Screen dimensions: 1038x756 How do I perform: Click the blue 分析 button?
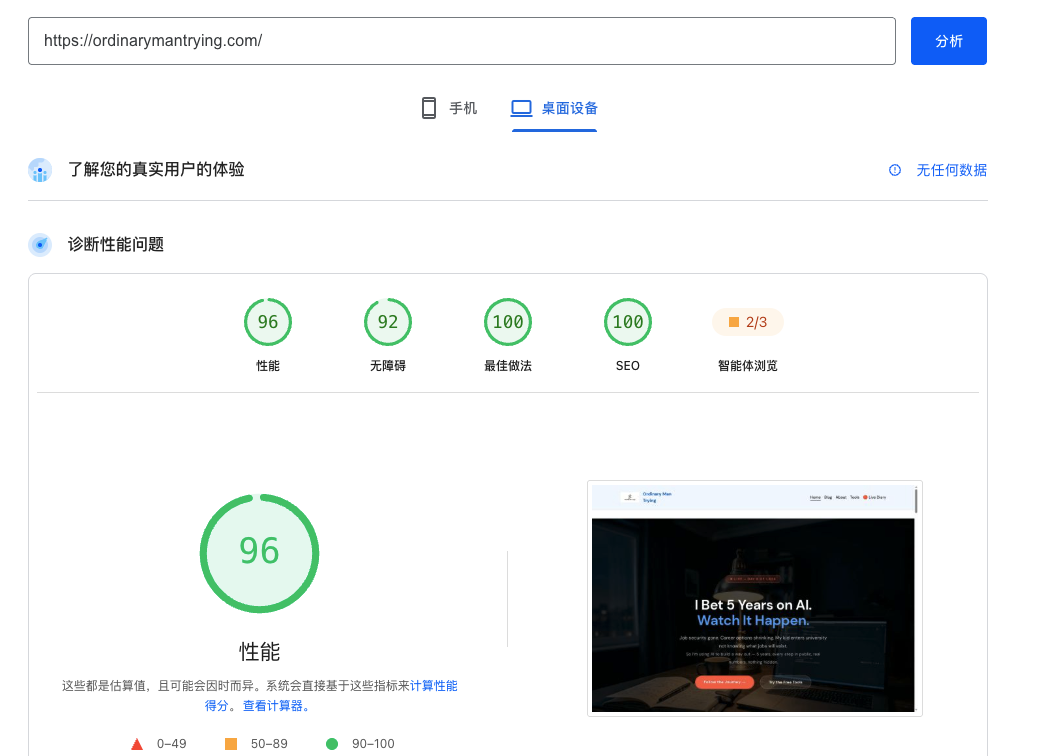948,41
